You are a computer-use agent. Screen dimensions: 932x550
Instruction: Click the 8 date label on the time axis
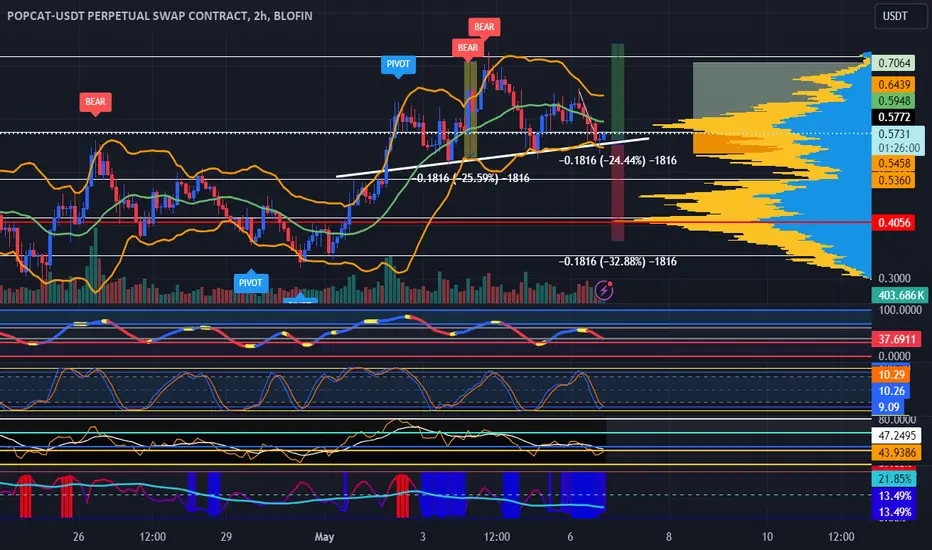669,537
